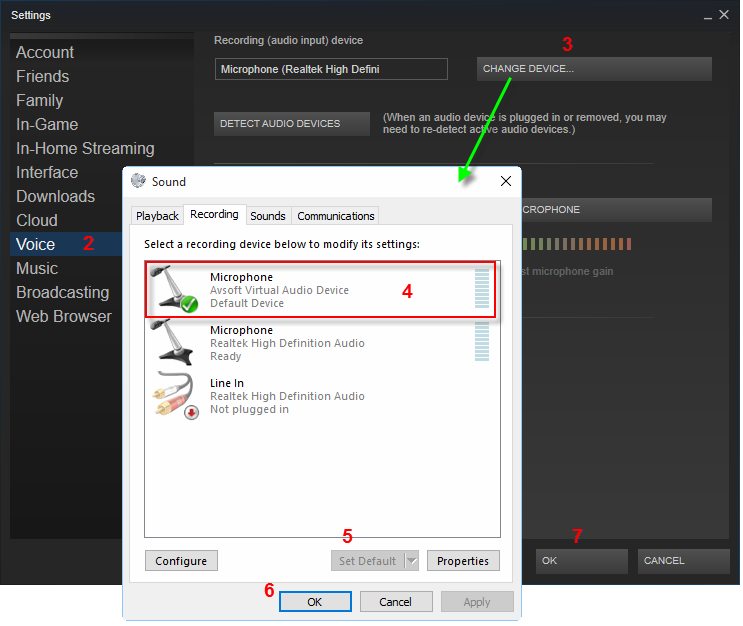Viewport: 743px width, 626px height.
Task: Click the Steam microphone level meter
Action: 577,244
